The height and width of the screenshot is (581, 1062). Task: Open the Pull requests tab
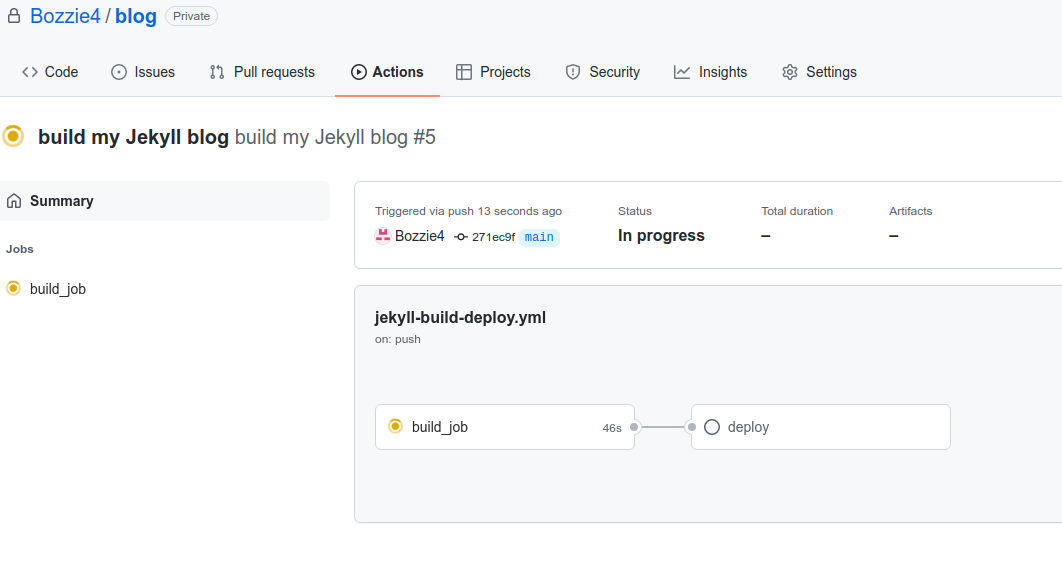tap(262, 72)
